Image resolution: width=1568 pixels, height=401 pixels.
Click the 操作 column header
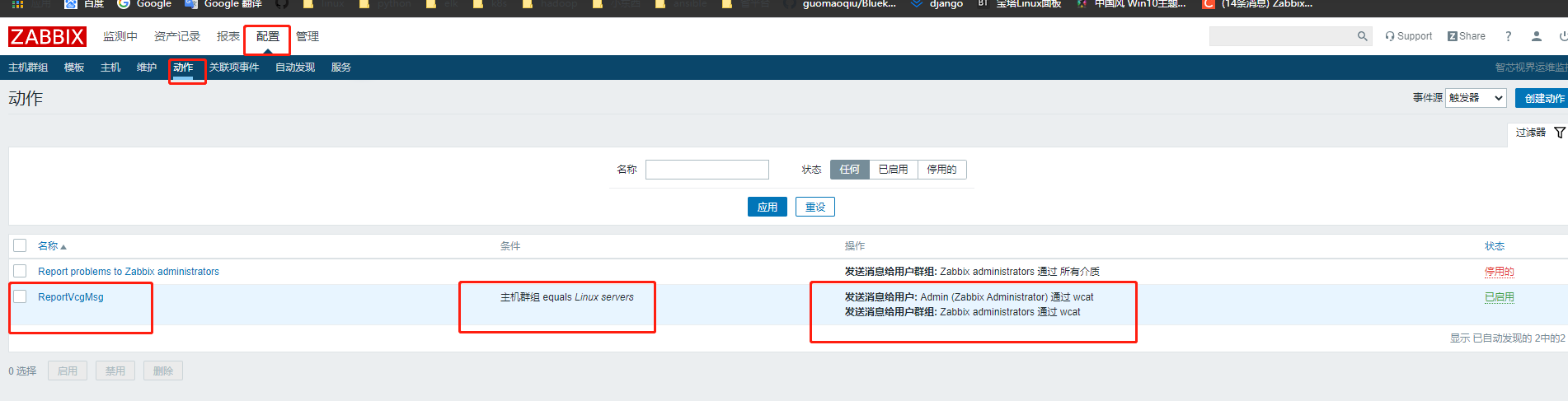click(x=855, y=246)
